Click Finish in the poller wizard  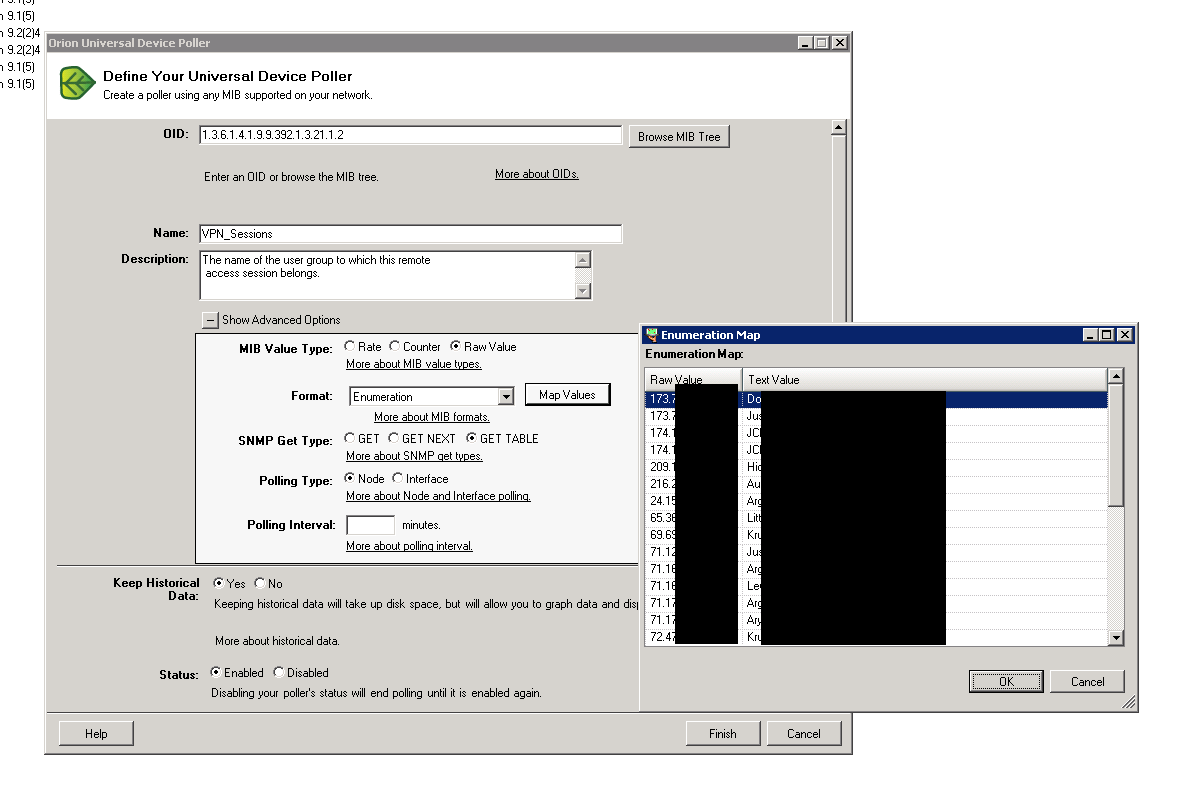[723, 734]
